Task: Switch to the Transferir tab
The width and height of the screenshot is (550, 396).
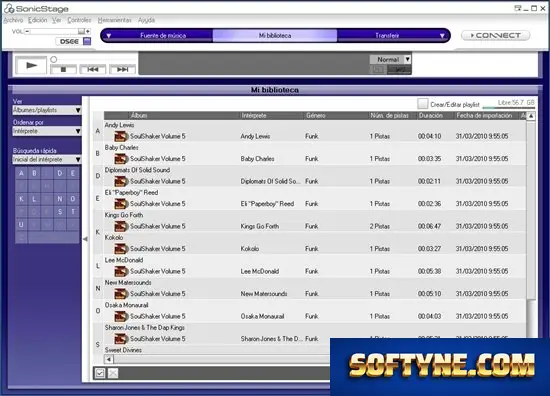Action: tap(387, 35)
